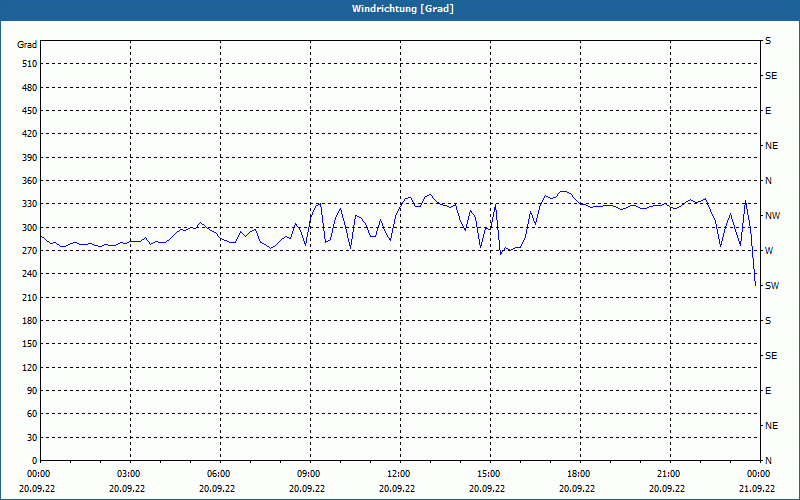Click the 20.09.22 date under 12:00
The height and width of the screenshot is (500, 800).
pyautogui.click(x=397, y=489)
